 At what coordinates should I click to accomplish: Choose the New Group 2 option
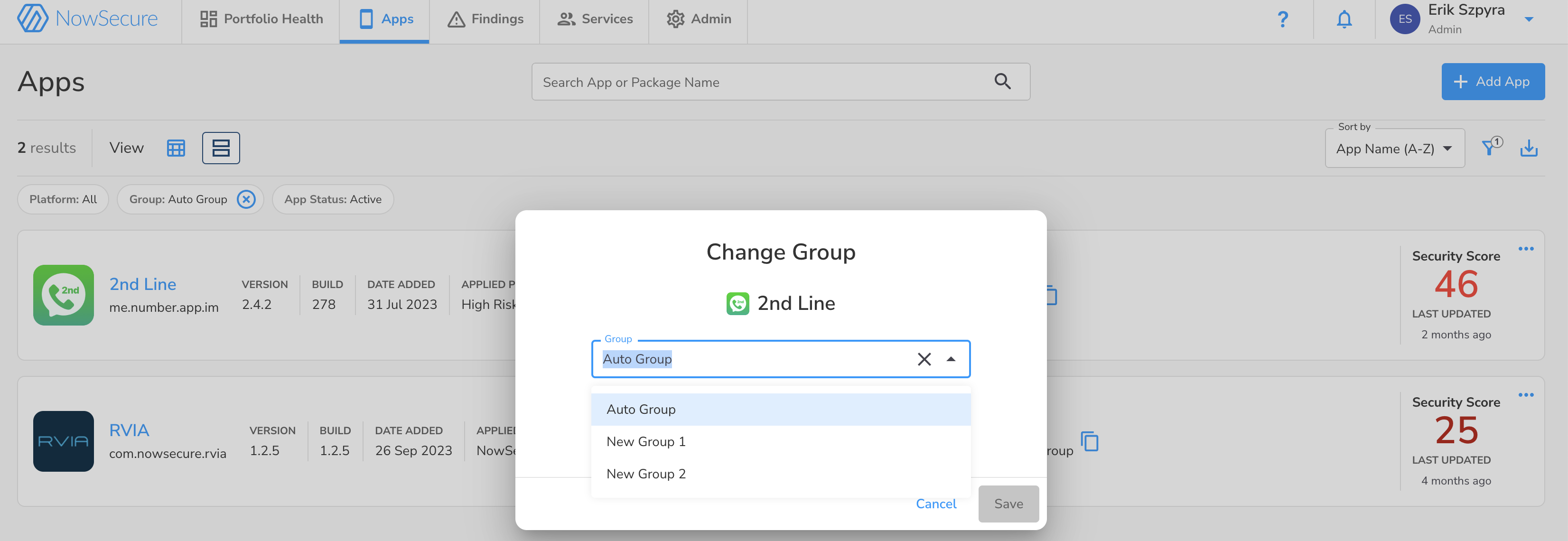781,474
